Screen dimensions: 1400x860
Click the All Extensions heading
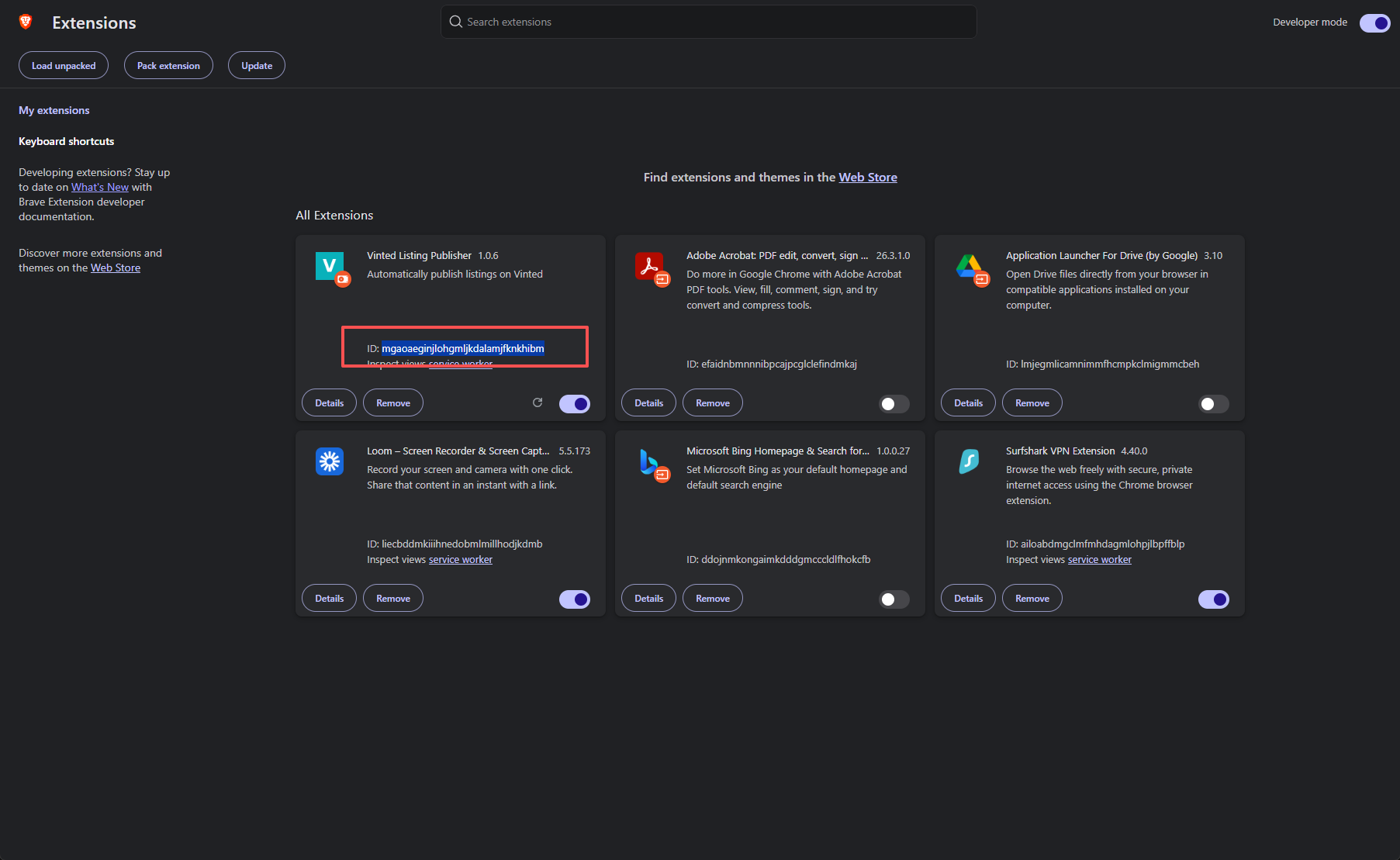coord(334,215)
